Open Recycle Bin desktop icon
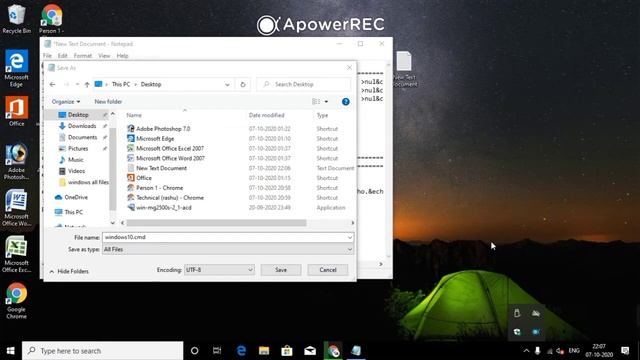This screenshot has height=360, width=640. (16, 18)
